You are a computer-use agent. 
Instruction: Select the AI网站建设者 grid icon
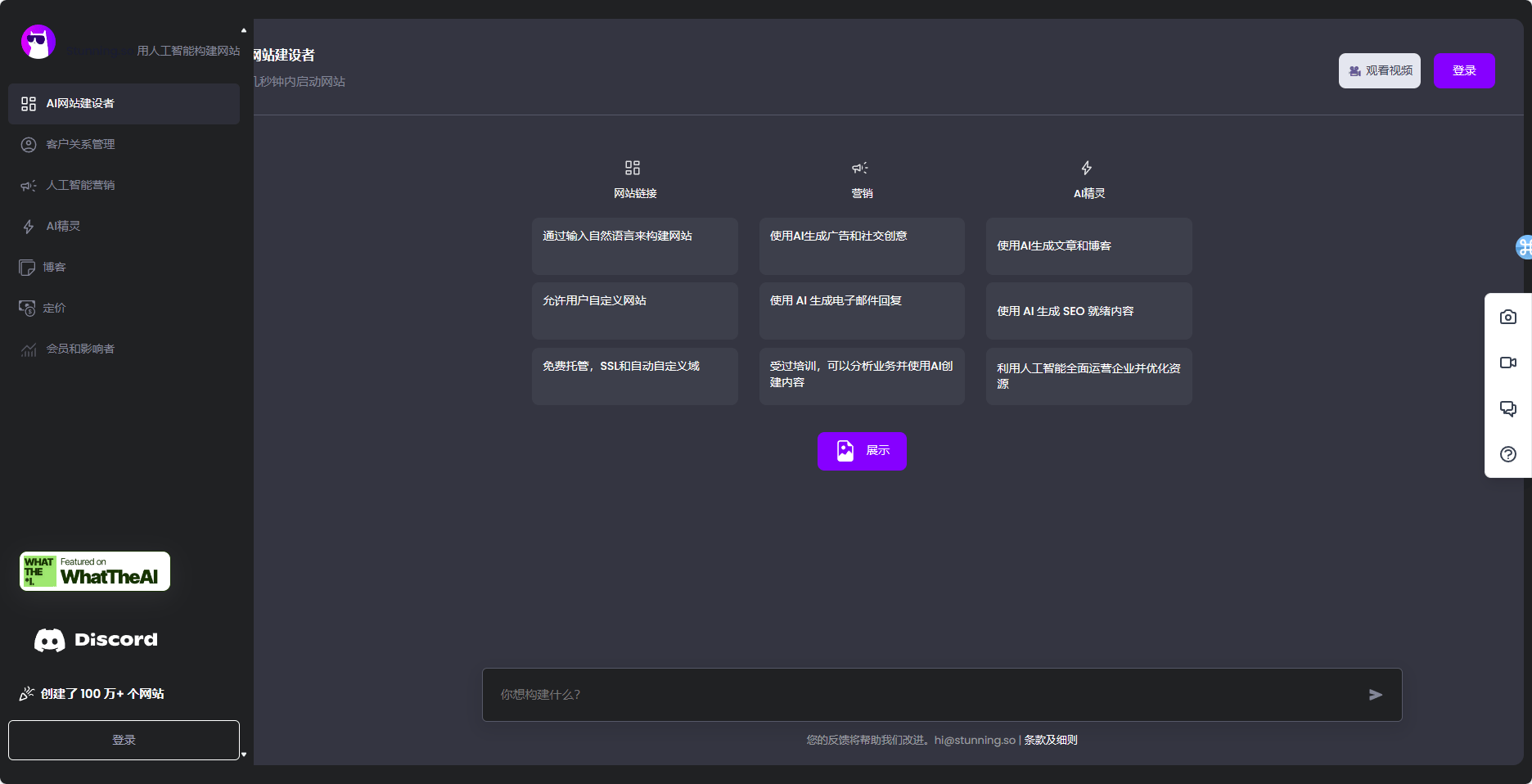(x=28, y=104)
